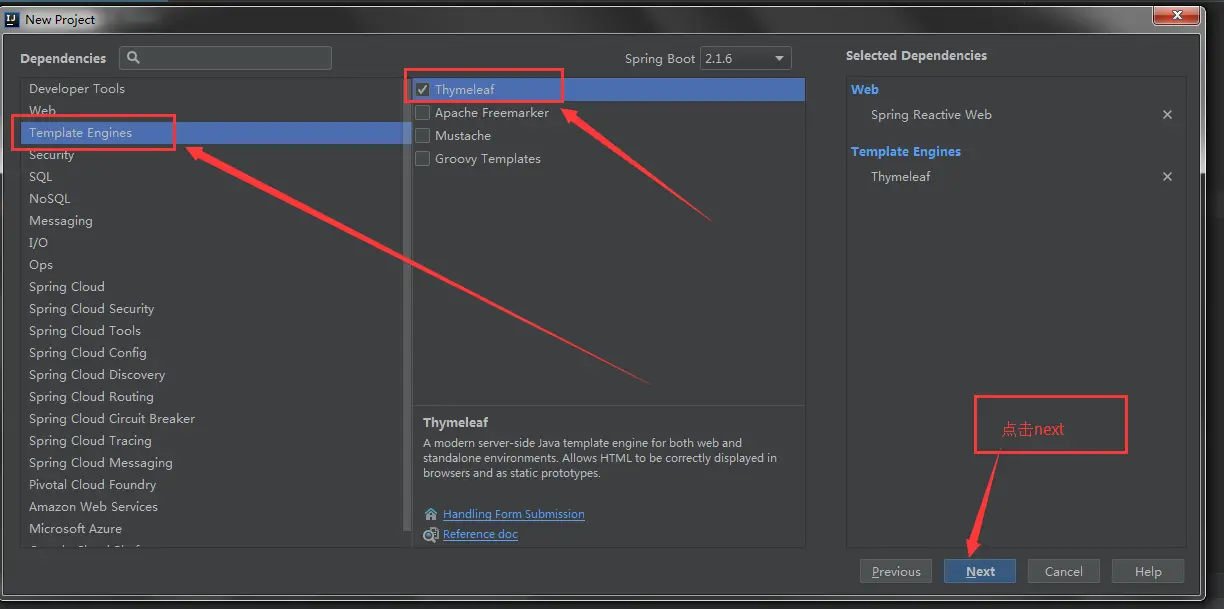The height and width of the screenshot is (609, 1224).
Task: Cancel the New Project wizard
Action: (x=1064, y=572)
